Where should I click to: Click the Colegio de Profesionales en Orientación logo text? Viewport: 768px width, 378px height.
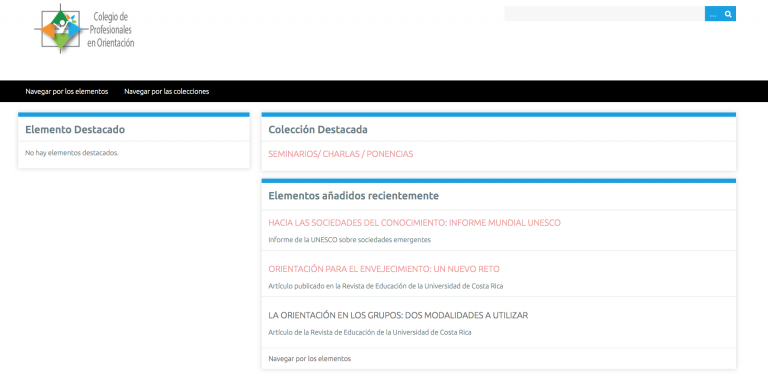pos(110,30)
